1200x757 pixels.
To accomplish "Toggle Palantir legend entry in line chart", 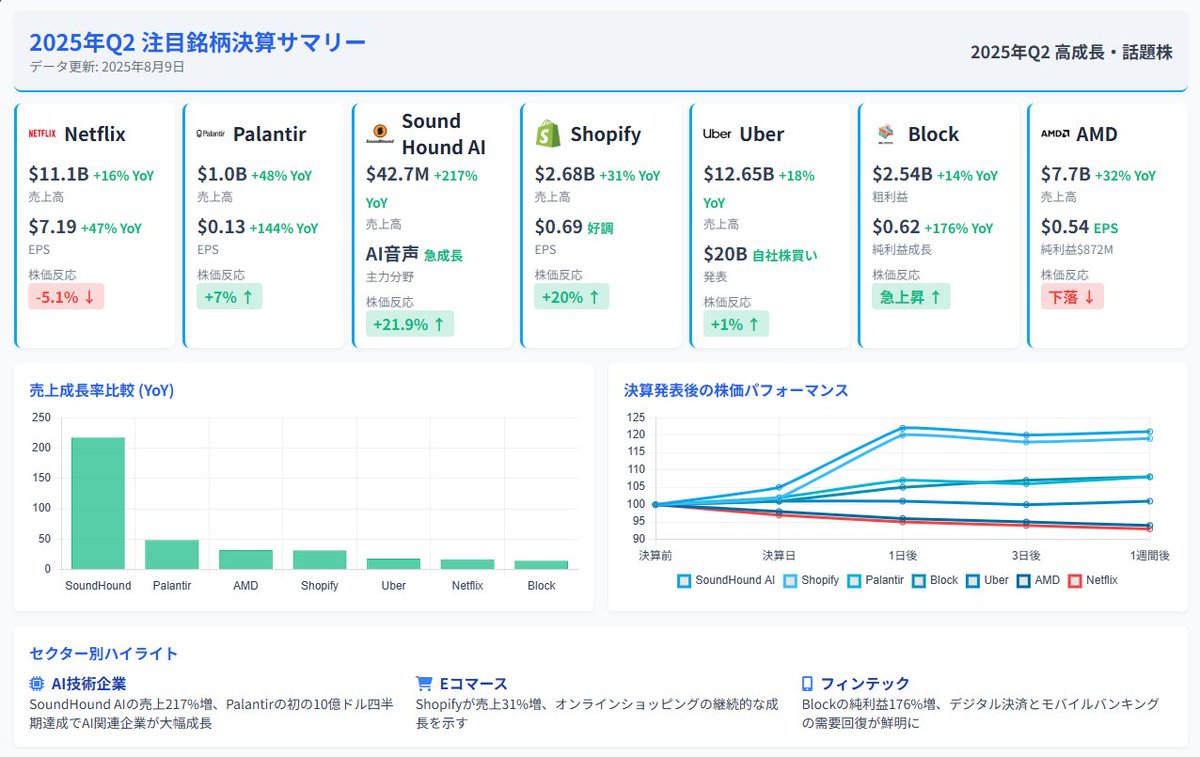I will pos(875,580).
